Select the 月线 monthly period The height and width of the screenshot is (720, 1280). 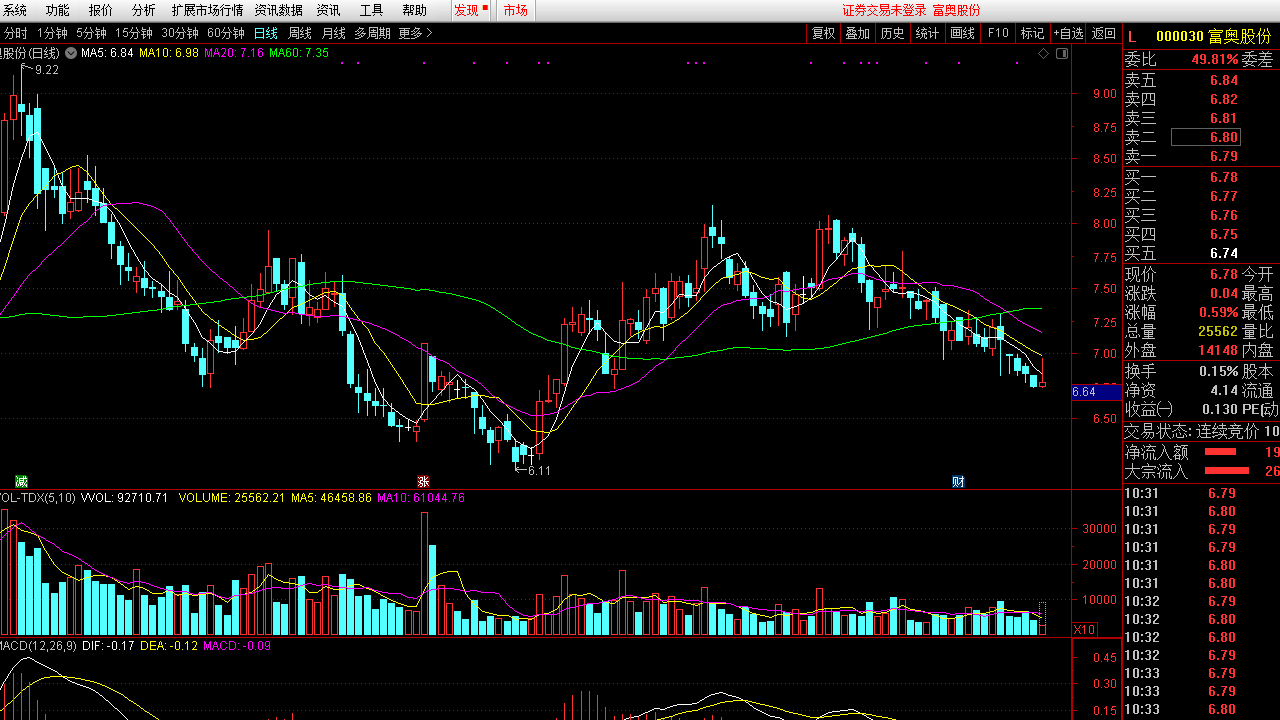[x=333, y=33]
